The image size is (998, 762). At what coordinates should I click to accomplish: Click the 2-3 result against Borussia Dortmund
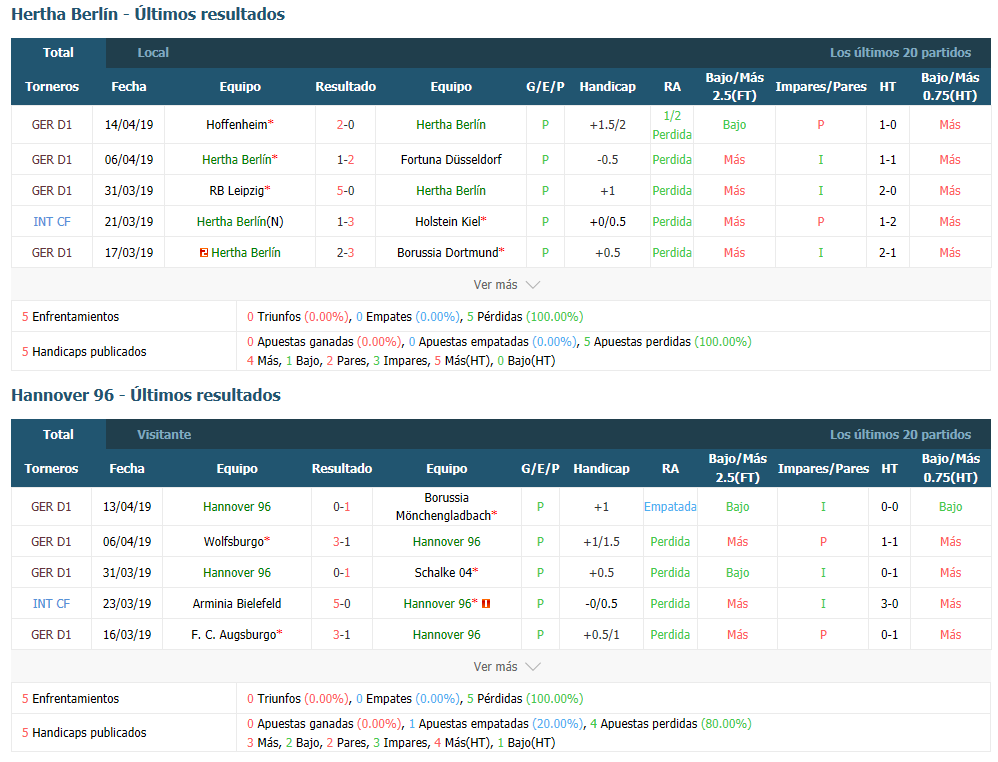tap(346, 253)
